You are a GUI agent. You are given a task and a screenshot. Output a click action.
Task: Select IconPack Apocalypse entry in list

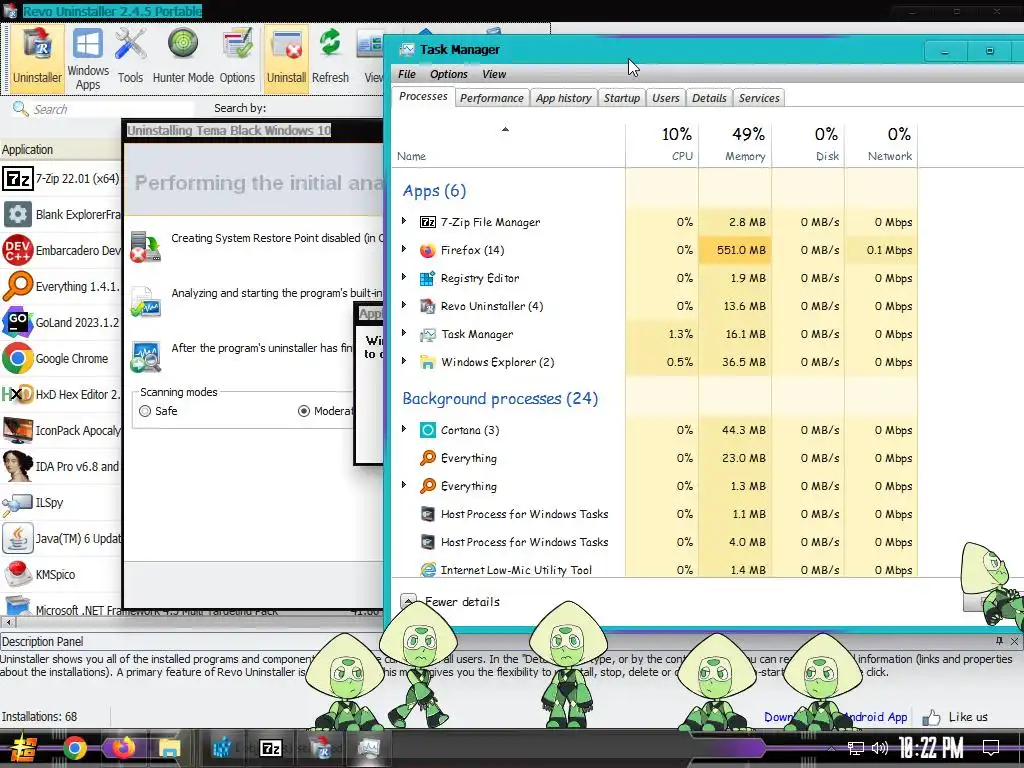pyautogui.click(x=61, y=430)
